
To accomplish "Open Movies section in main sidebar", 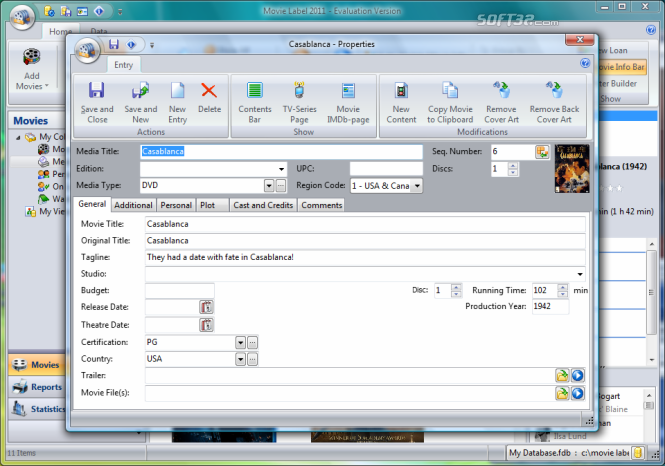I will tap(36, 365).
